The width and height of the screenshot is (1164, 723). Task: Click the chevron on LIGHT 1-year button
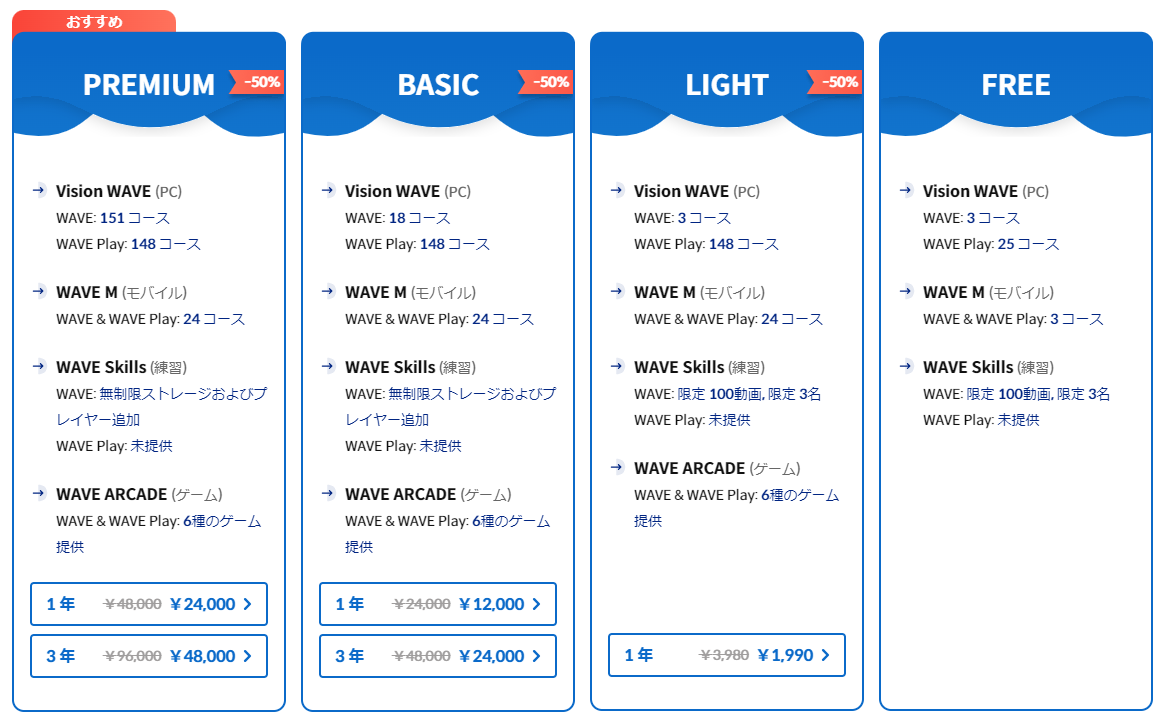tap(826, 655)
